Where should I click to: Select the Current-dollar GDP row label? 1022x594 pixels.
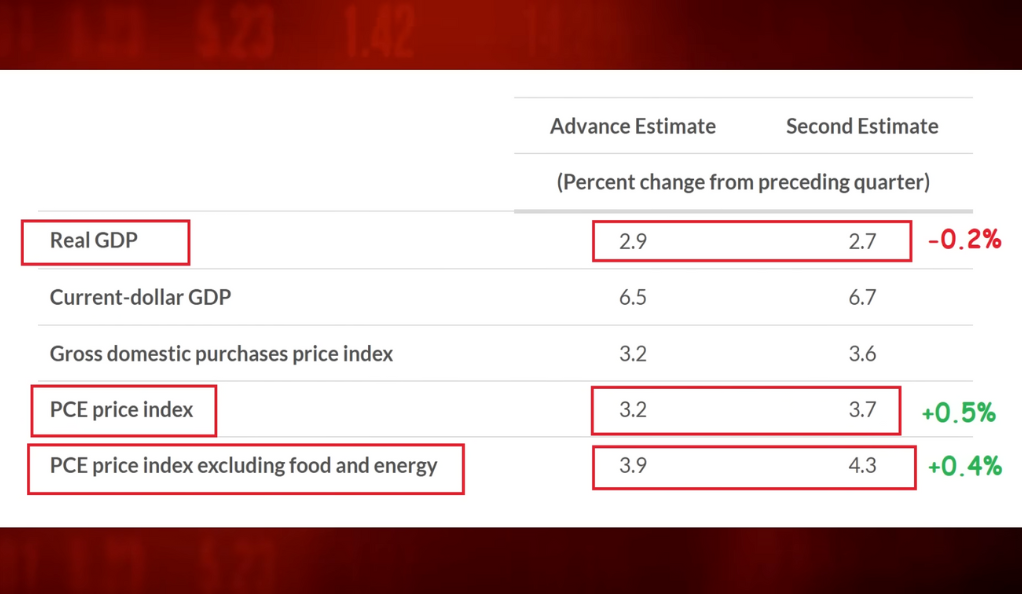tap(140, 297)
